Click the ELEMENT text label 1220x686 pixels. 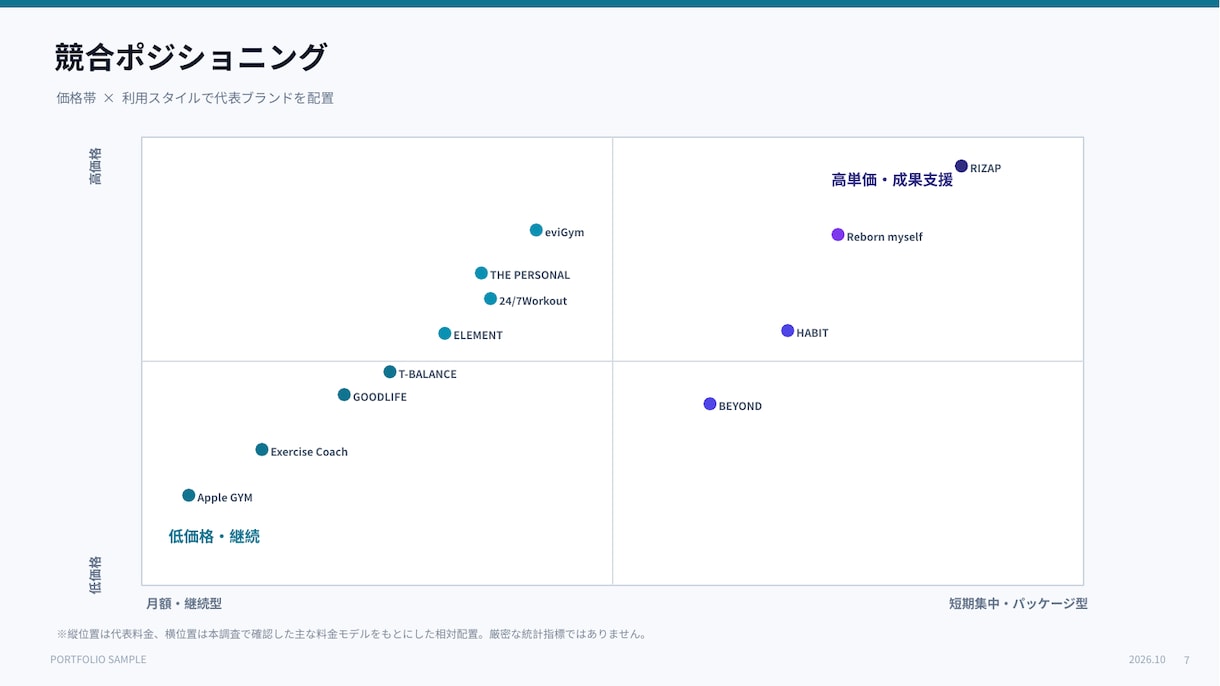[478, 335]
